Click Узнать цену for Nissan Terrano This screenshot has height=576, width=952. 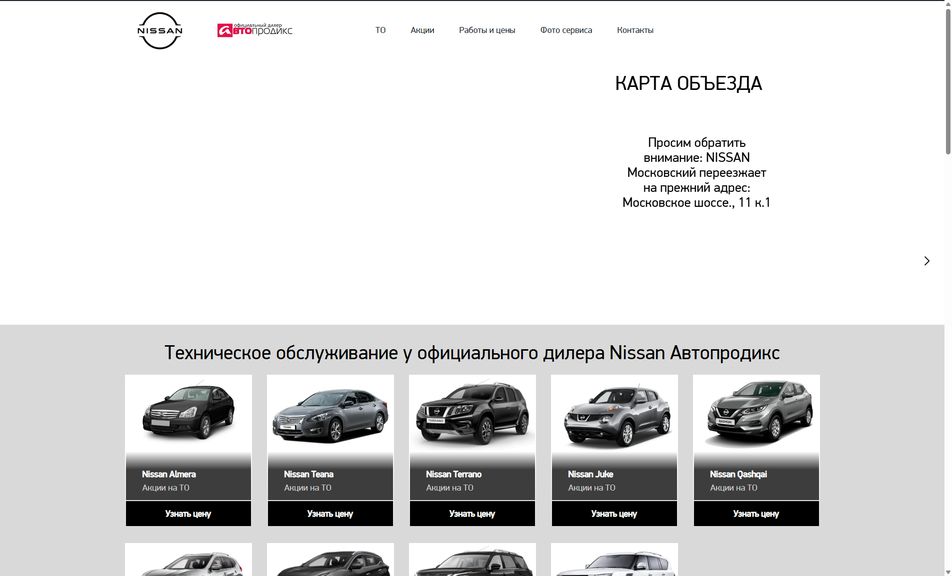pyautogui.click(x=472, y=513)
